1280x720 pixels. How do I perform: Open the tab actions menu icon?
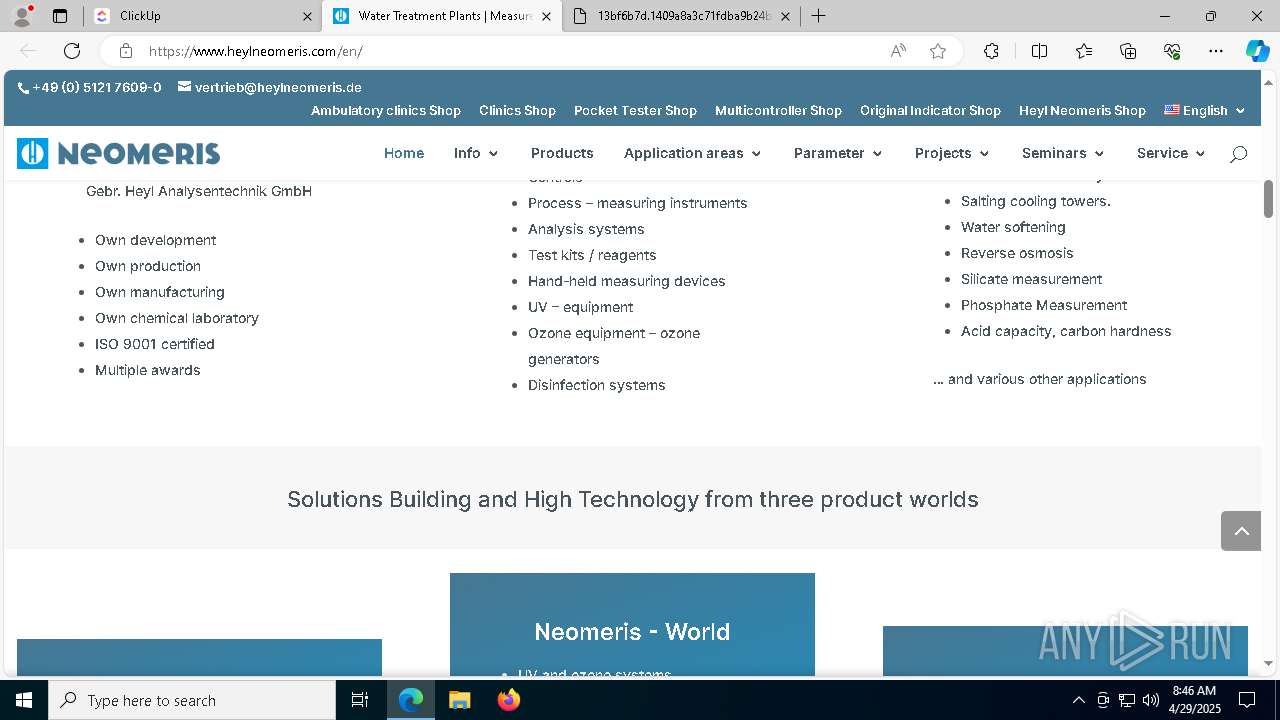(60, 16)
